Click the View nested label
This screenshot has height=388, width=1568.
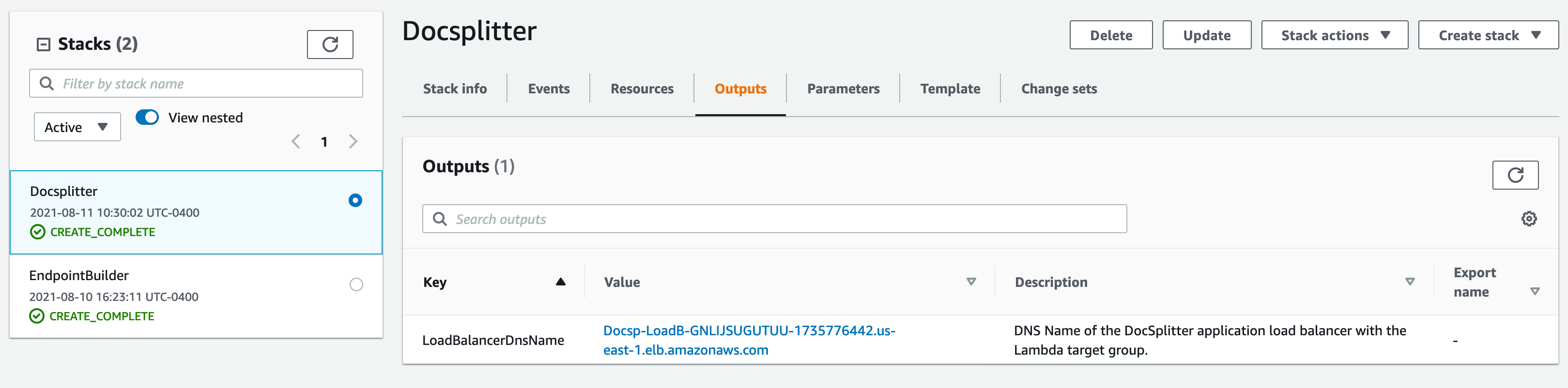[x=206, y=118]
